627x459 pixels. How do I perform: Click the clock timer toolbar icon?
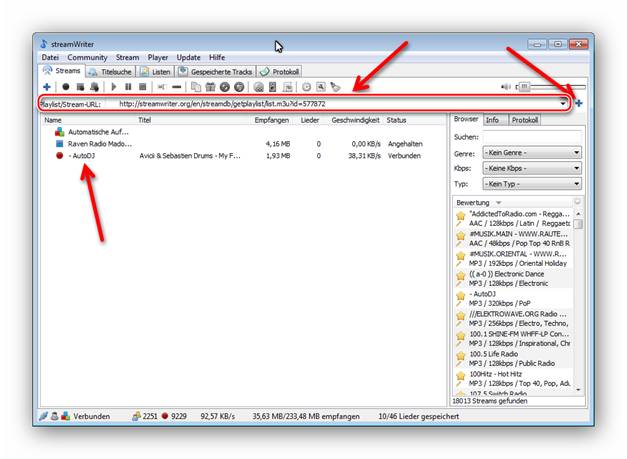coord(306,87)
